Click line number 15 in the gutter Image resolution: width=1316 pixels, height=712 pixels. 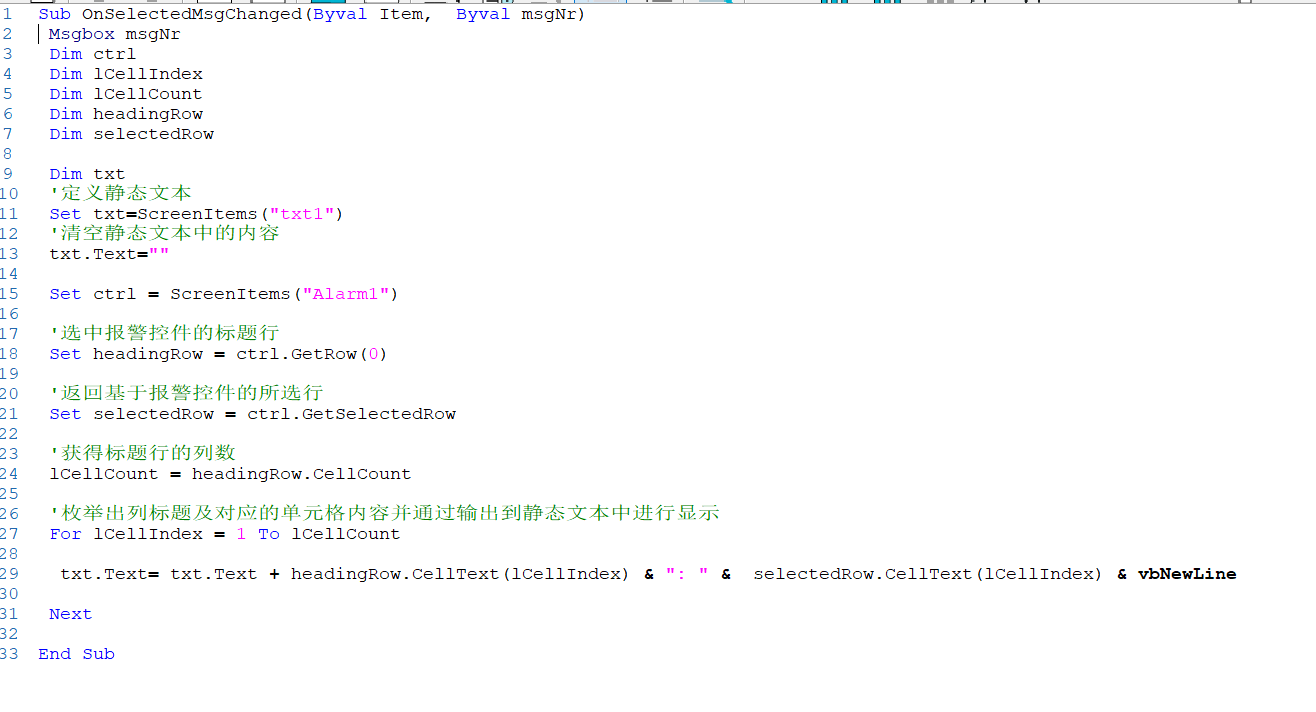pyautogui.click(x=10, y=294)
